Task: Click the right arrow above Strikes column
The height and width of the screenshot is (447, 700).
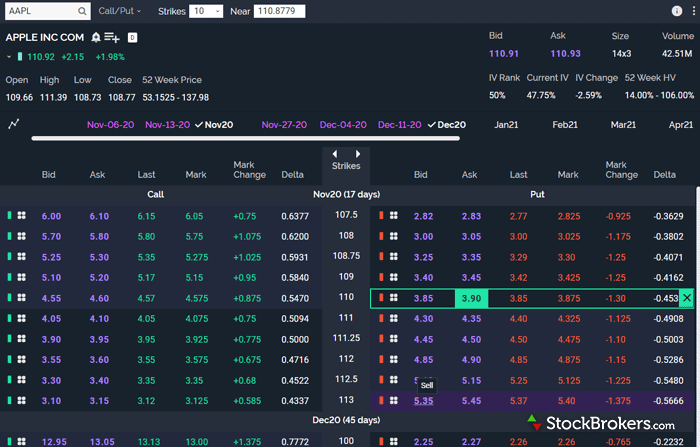Action: coord(357,153)
